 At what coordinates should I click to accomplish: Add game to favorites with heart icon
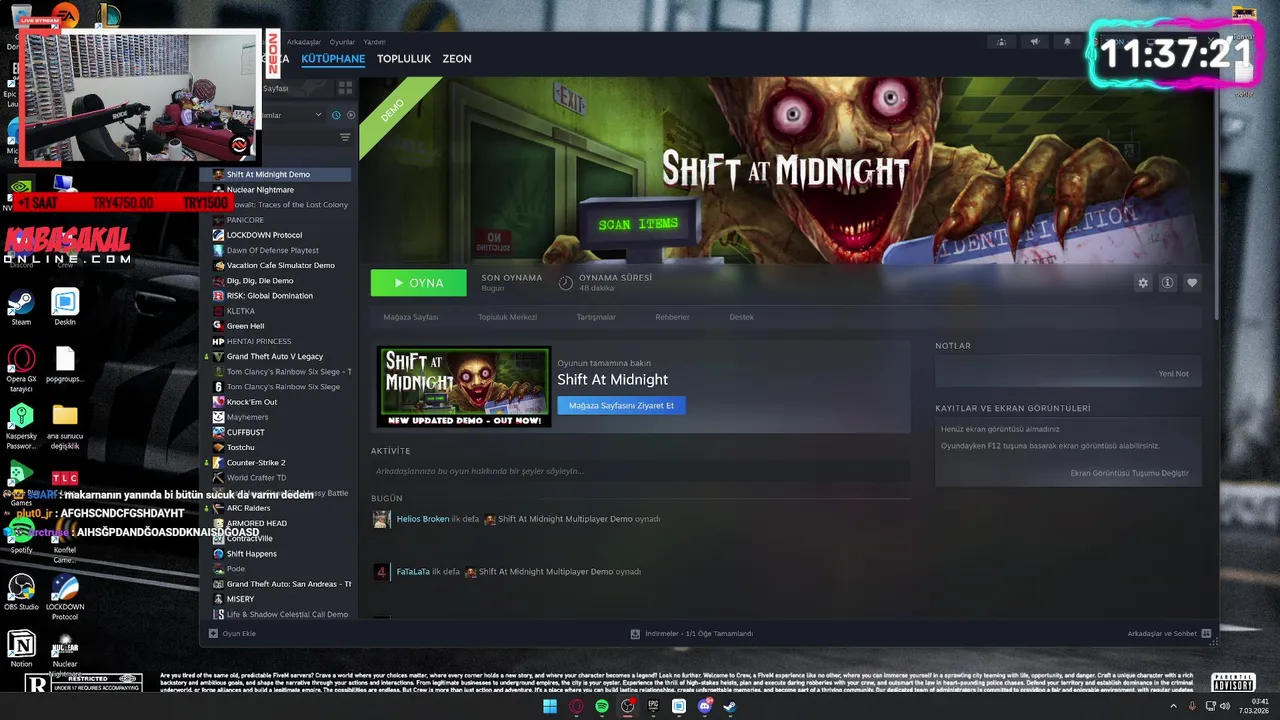(1192, 283)
